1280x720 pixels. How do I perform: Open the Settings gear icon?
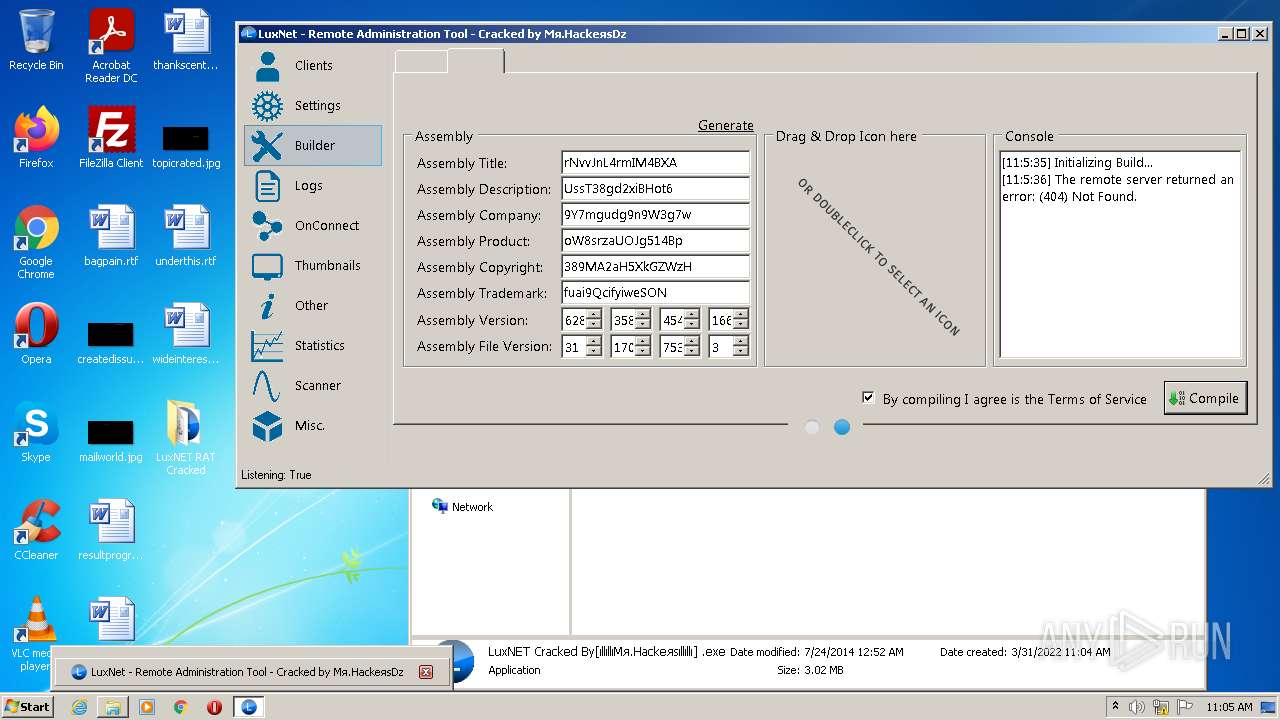267,106
